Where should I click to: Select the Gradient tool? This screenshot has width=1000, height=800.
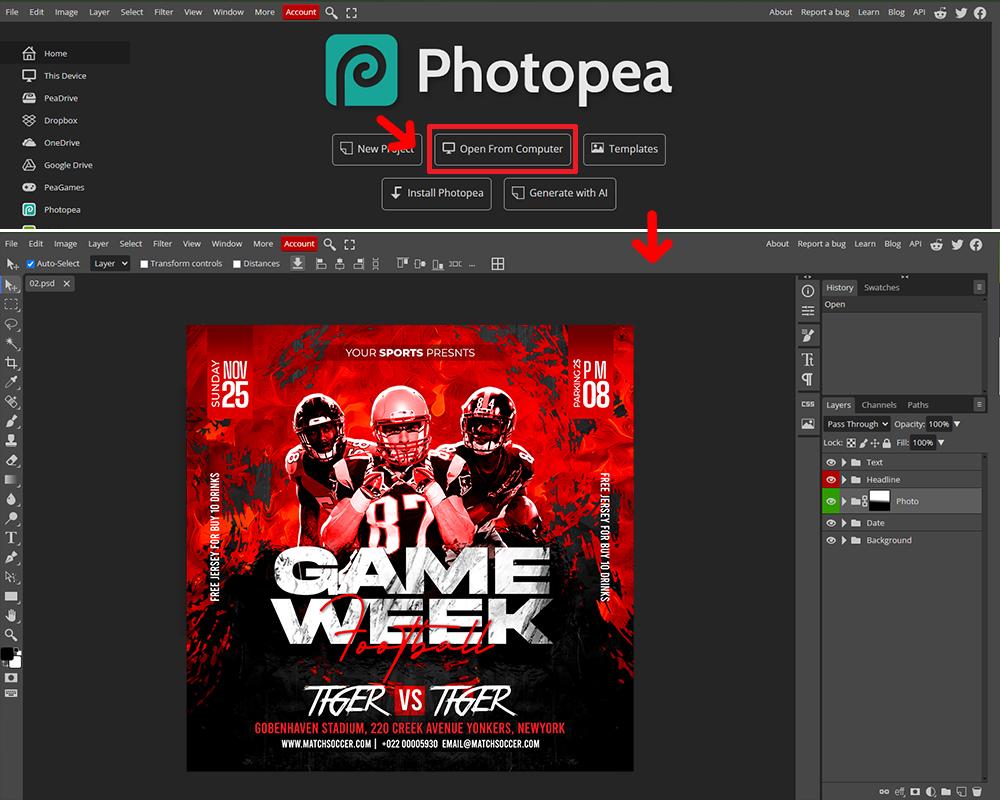point(11,479)
